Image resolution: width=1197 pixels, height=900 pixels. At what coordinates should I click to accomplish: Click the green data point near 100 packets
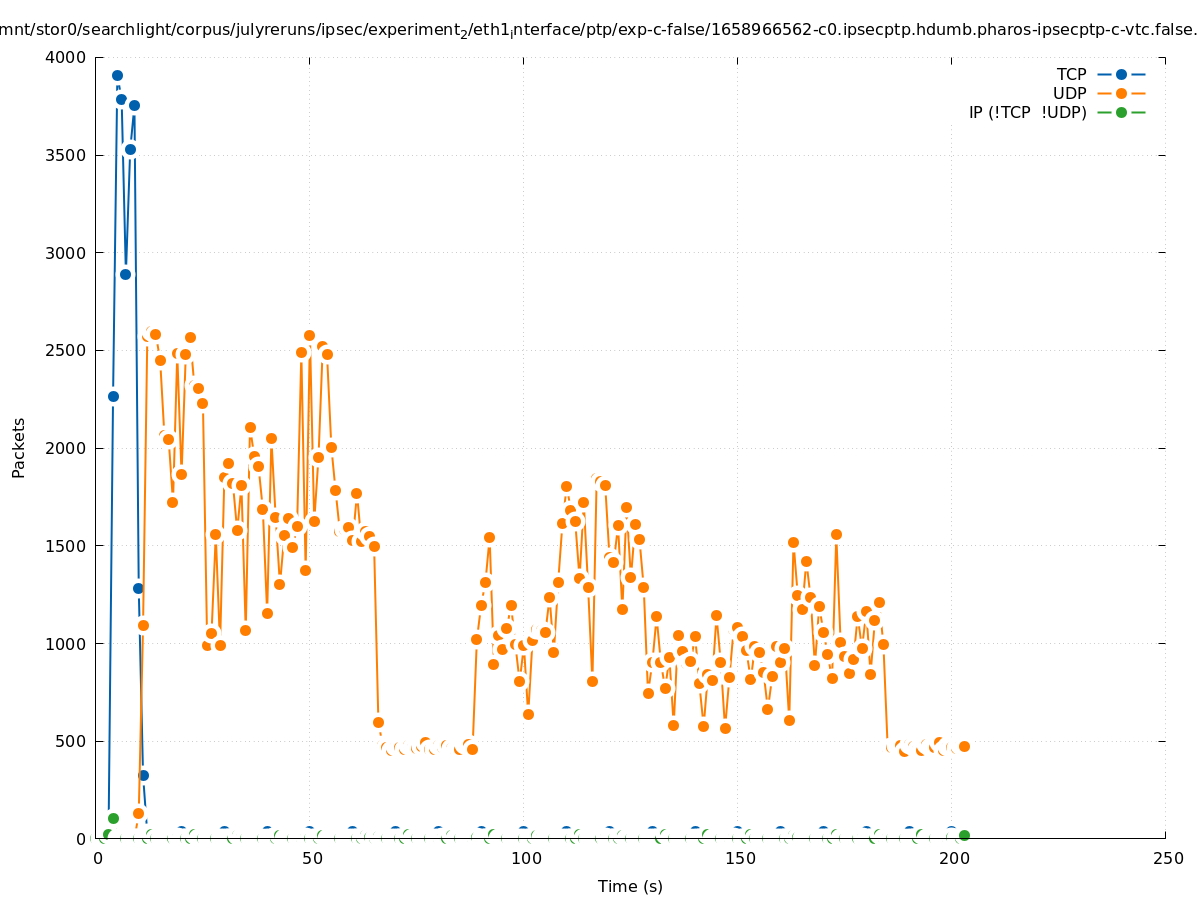[113, 818]
